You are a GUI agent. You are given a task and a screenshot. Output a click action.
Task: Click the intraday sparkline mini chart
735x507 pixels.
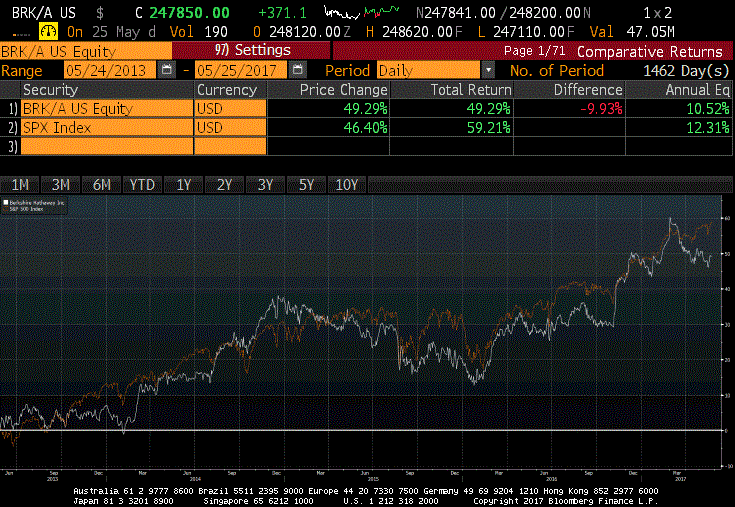point(361,12)
